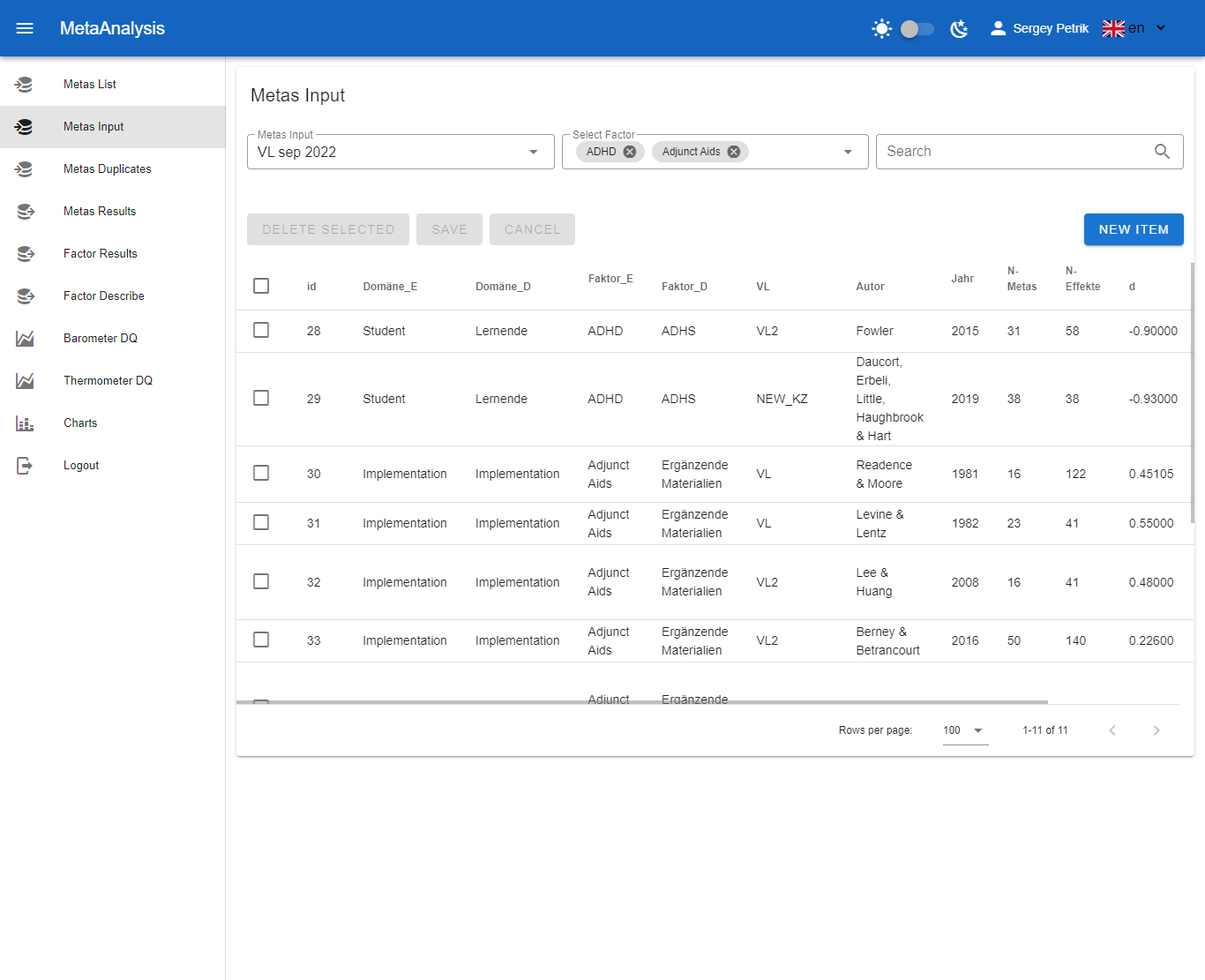
Task: Remove the Adjunct Aids factor chip
Action: (x=734, y=152)
